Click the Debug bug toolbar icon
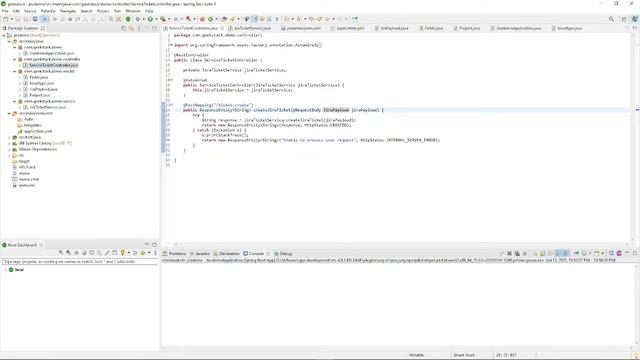Image resolution: width=640 pixels, height=360 pixels. pos(138,19)
